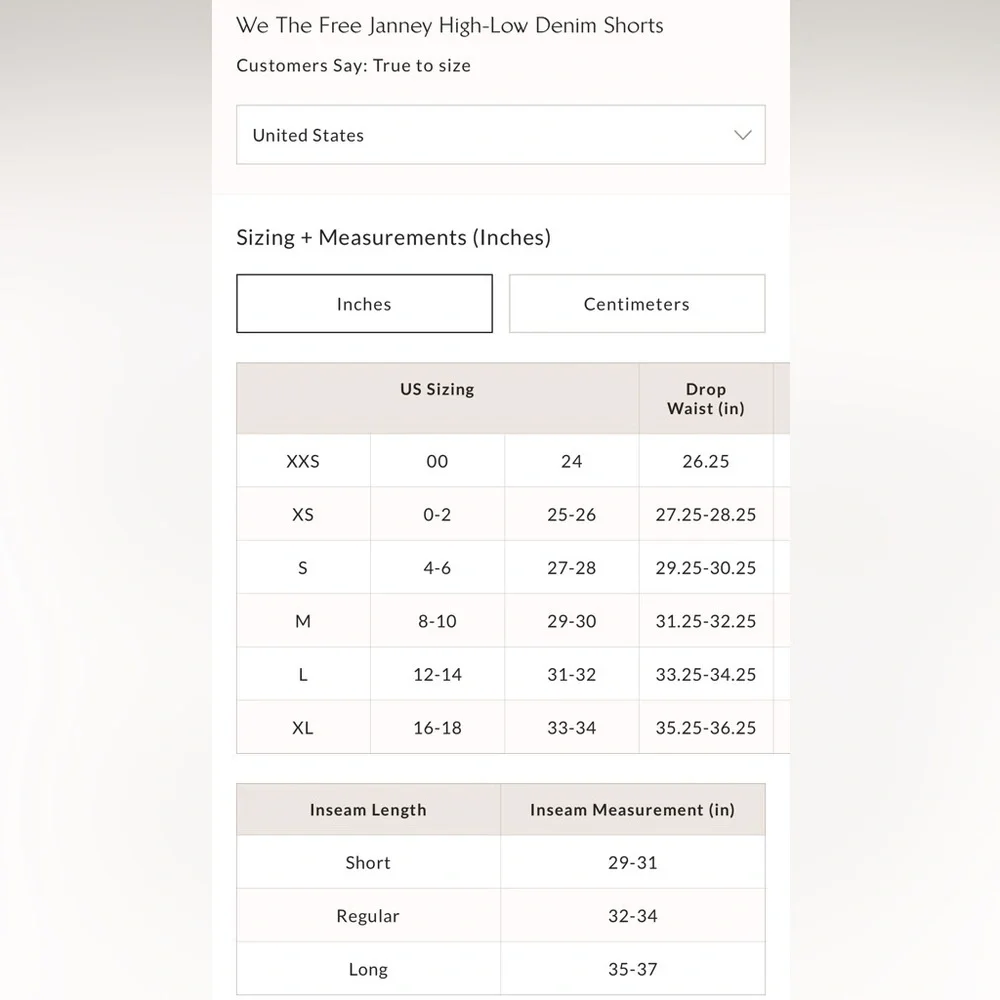The image size is (1000, 1000).
Task: Click the Customers Say: True to size text
Action: [353, 65]
